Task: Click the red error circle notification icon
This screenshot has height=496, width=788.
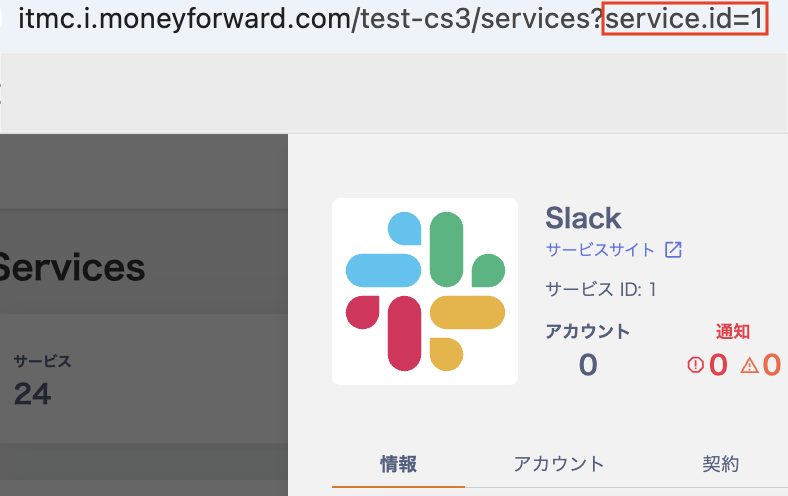Action: click(x=696, y=365)
